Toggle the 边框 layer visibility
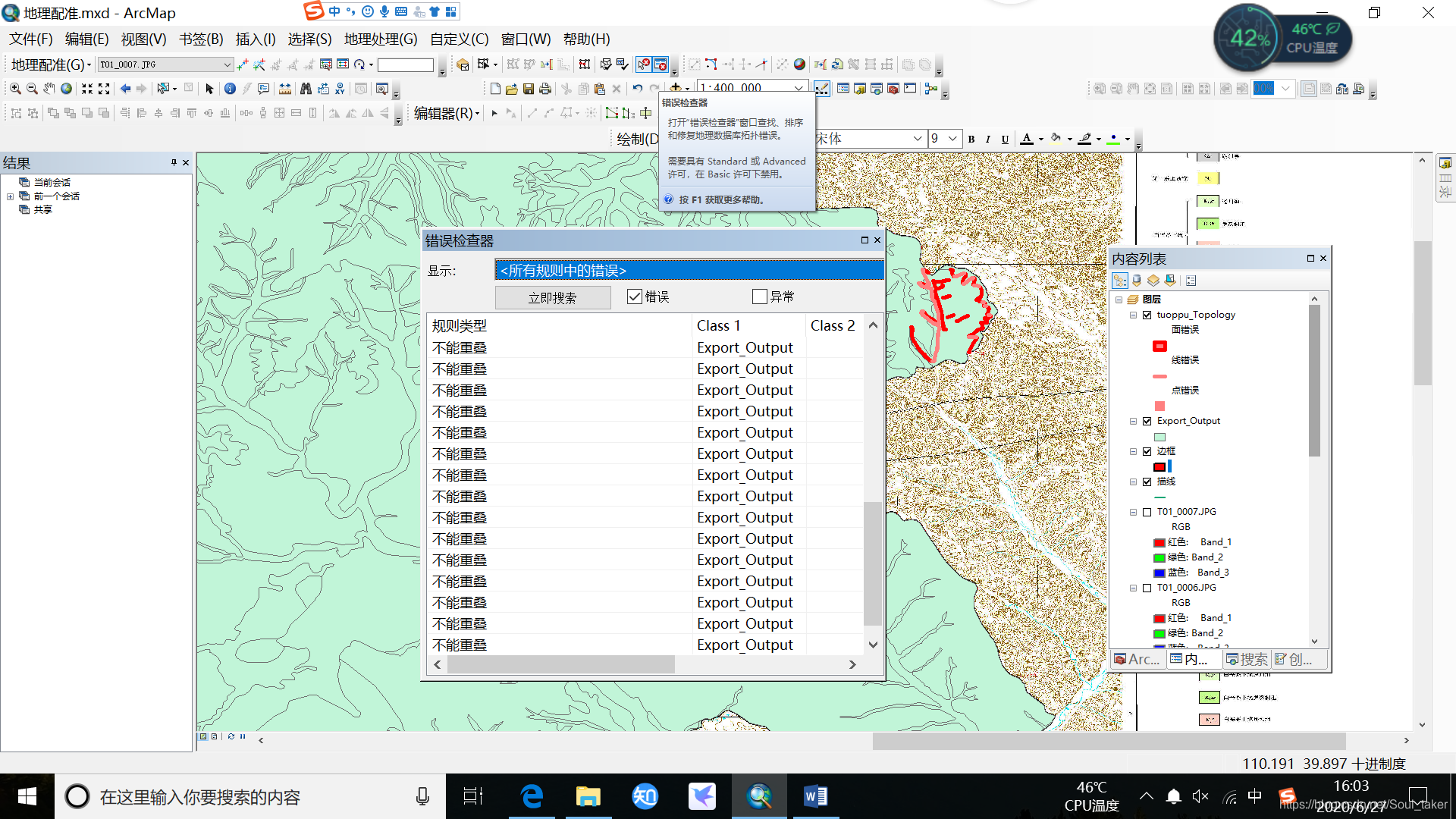 pos(1147,451)
